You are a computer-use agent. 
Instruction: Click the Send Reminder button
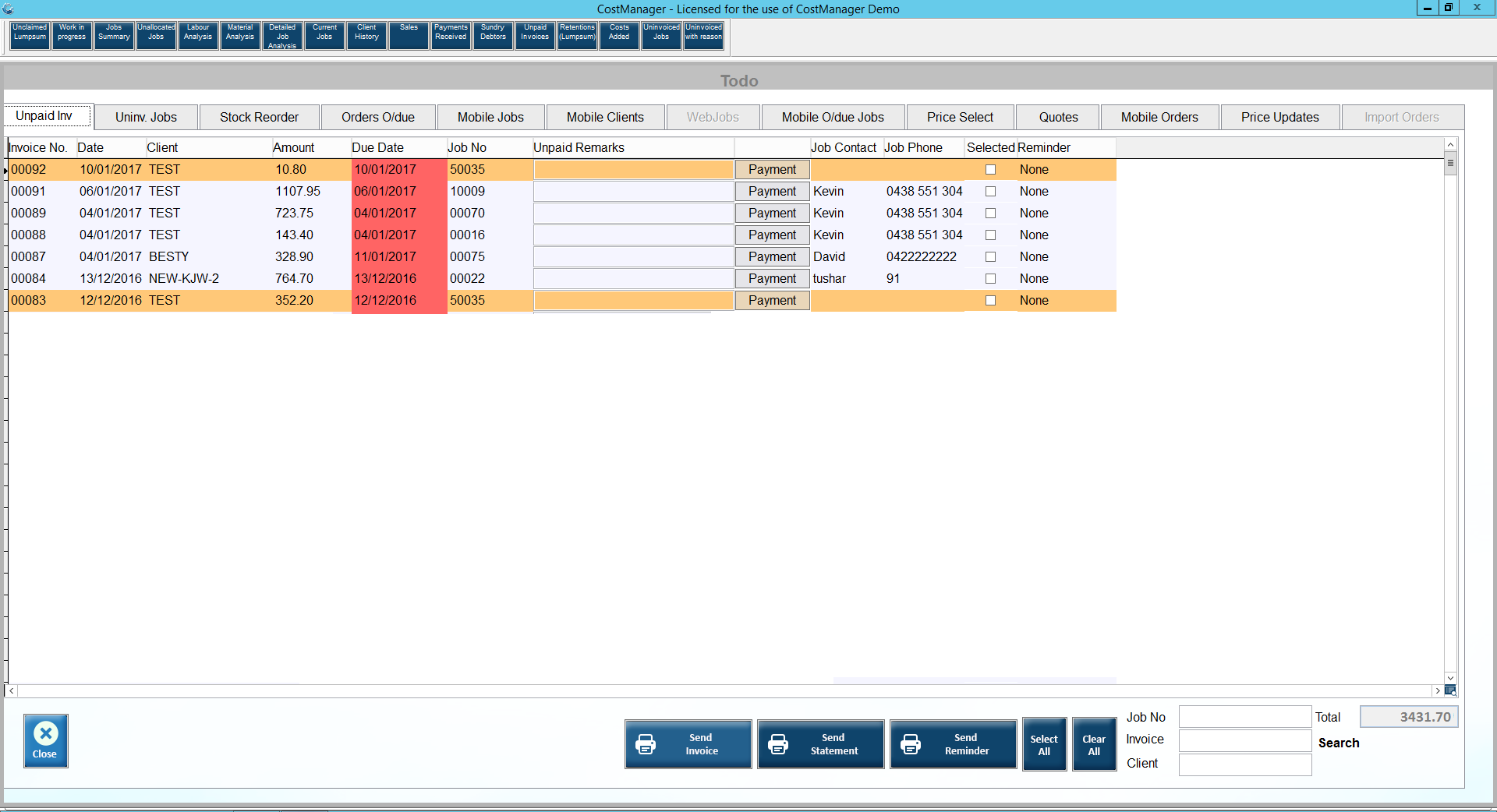coord(954,744)
